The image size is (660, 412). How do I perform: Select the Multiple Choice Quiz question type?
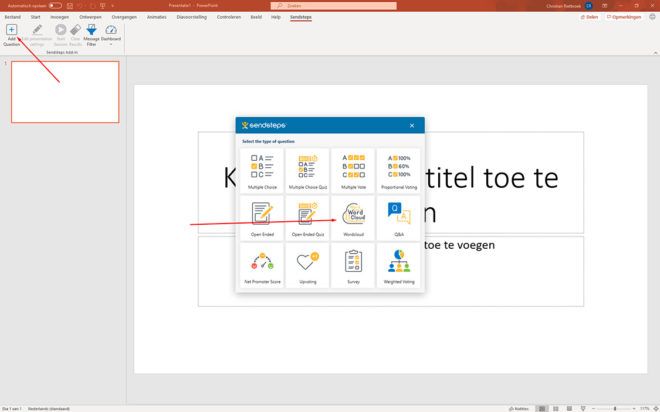pos(308,171)
